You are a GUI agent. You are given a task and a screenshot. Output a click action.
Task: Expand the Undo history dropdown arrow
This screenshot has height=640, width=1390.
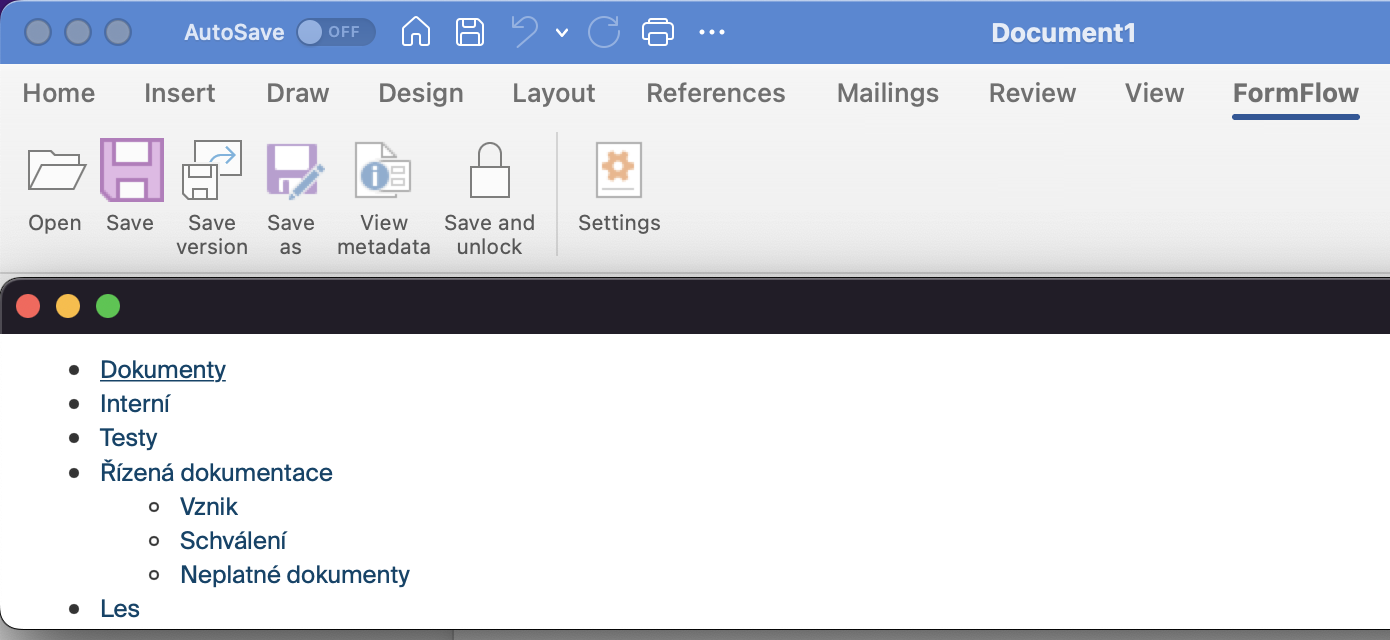[562, 33]
